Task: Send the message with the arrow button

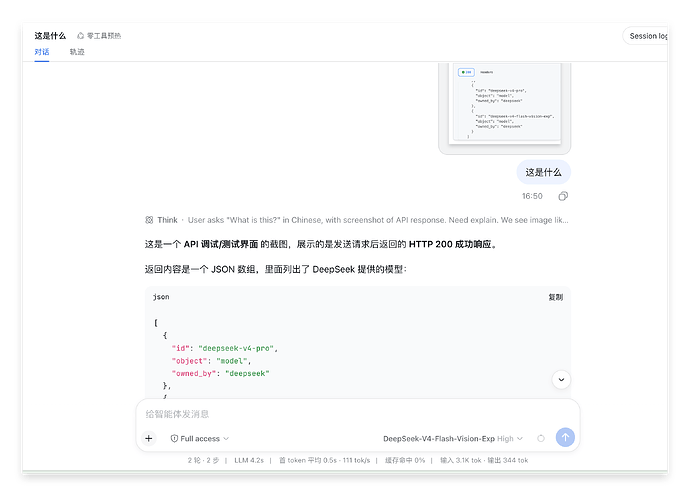Action: (x=565, y=437)
